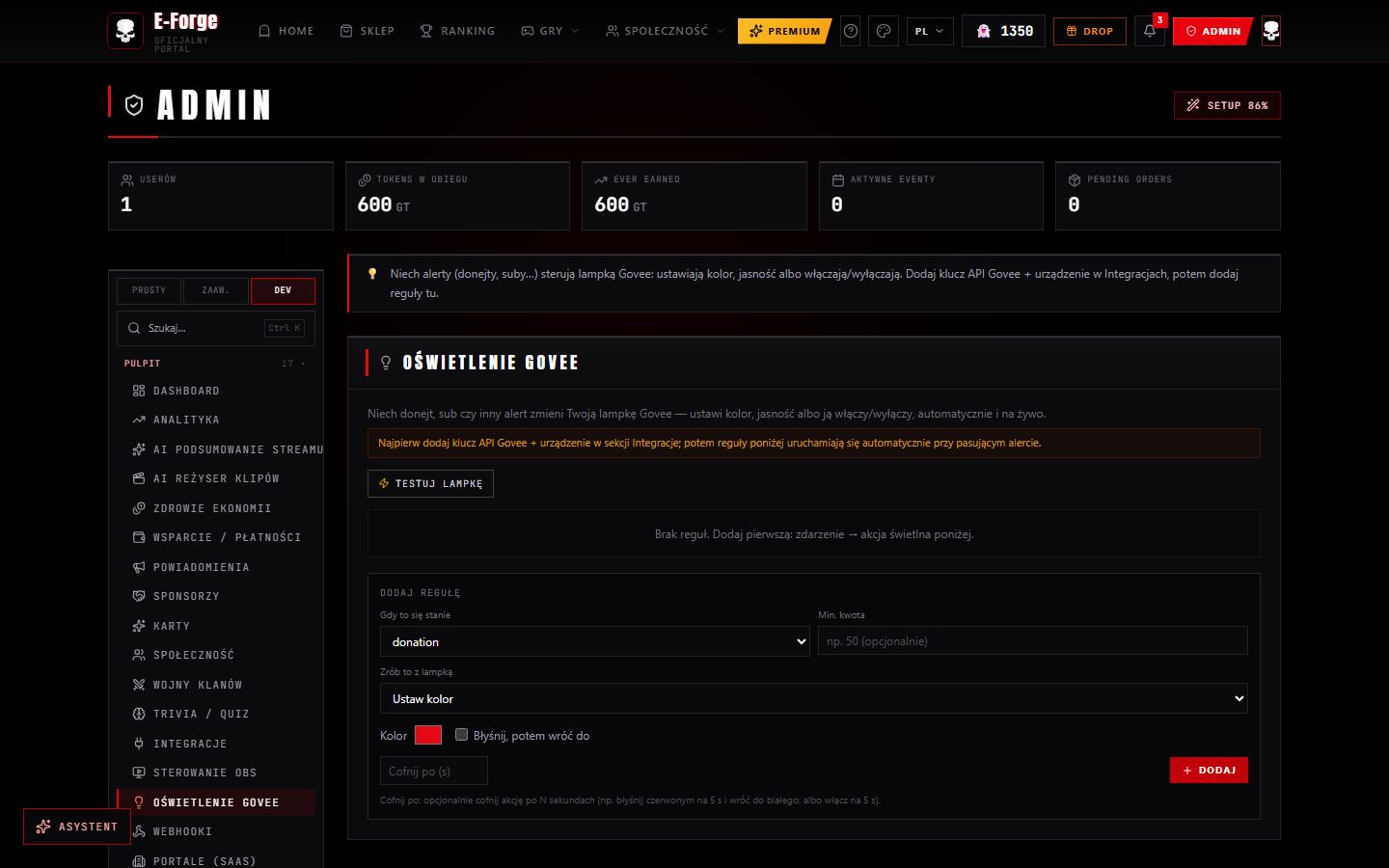The height and width of the screenshot is (868, 1389).
Task: Open the notifications bell icon
Action: (x=1149, y=31)
